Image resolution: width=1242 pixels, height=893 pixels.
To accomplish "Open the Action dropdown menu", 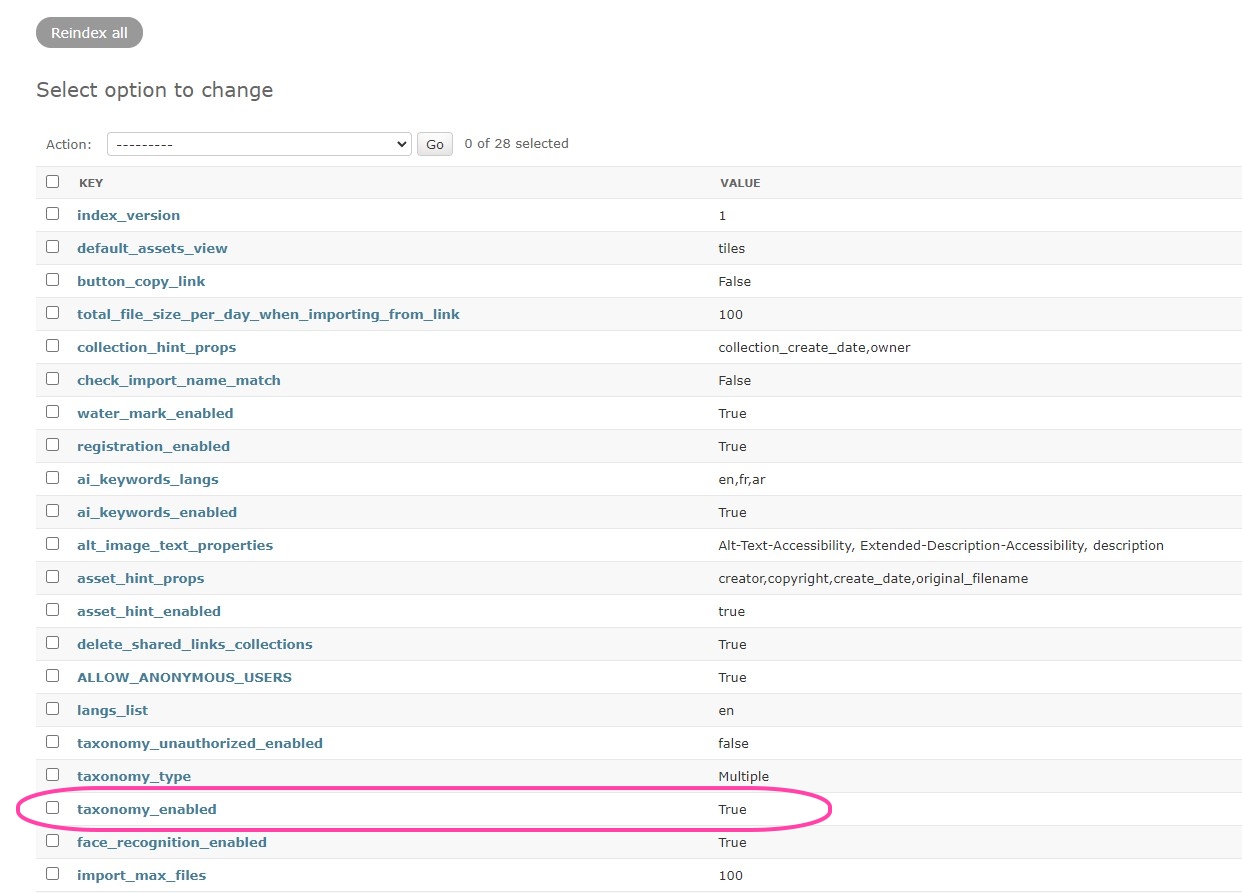I will (259, 144).
